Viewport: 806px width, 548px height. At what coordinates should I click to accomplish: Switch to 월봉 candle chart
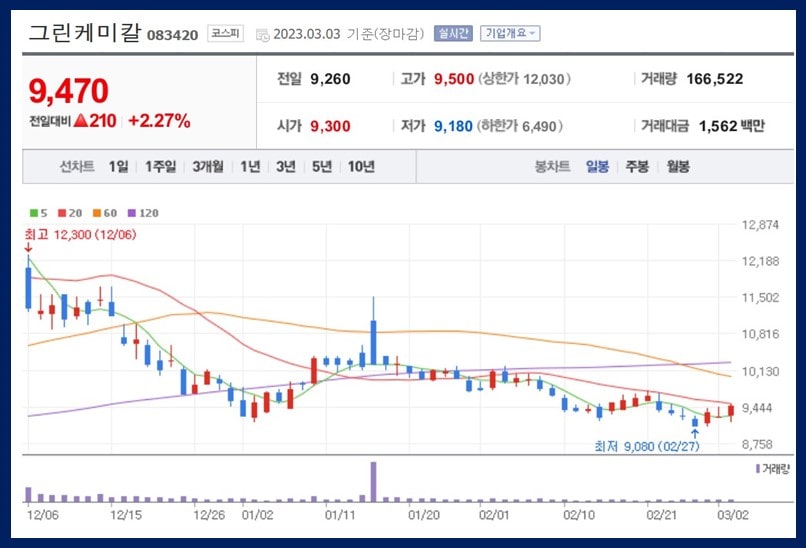(x=678, y=167)
